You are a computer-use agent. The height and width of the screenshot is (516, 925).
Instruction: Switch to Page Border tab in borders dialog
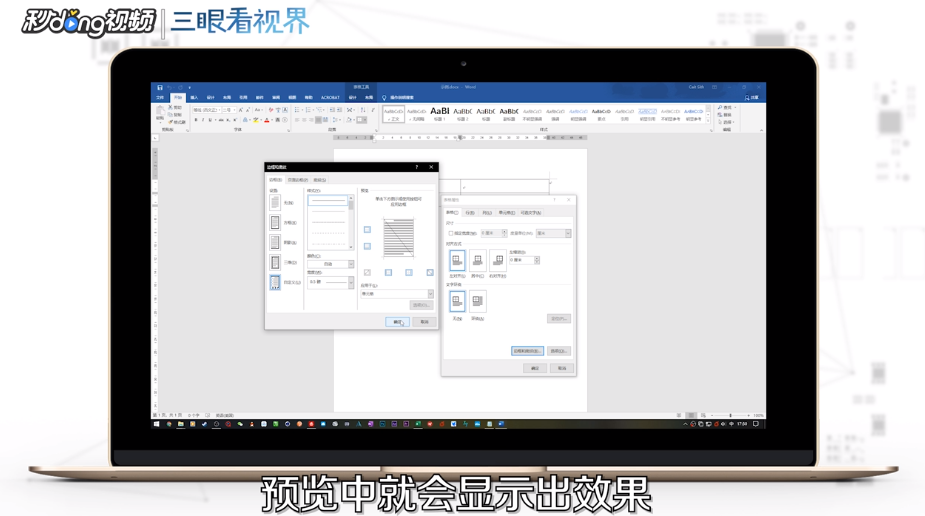pyautogui.click(x=298, y=180)
